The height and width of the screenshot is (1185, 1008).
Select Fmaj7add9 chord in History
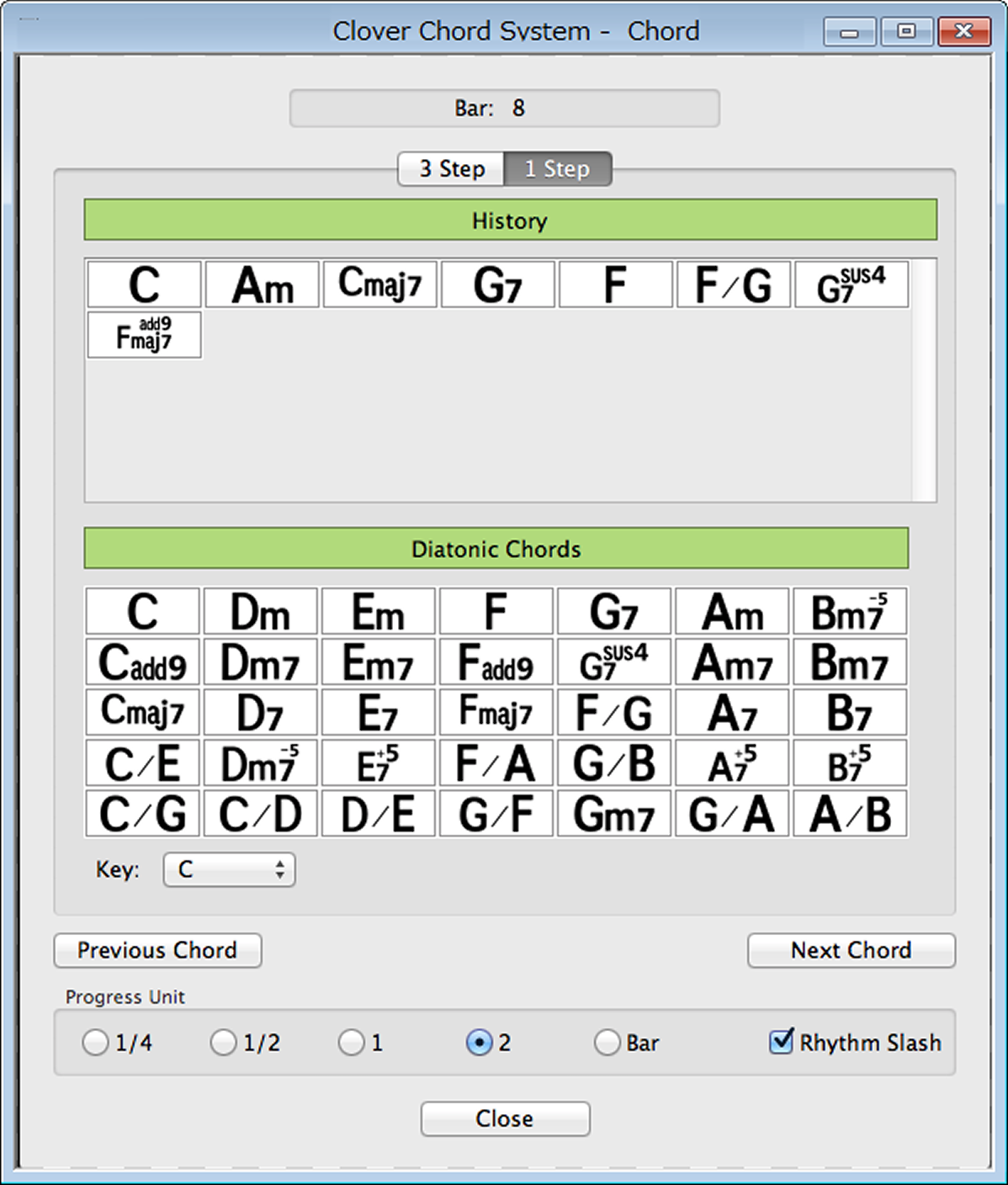(144, 335)
